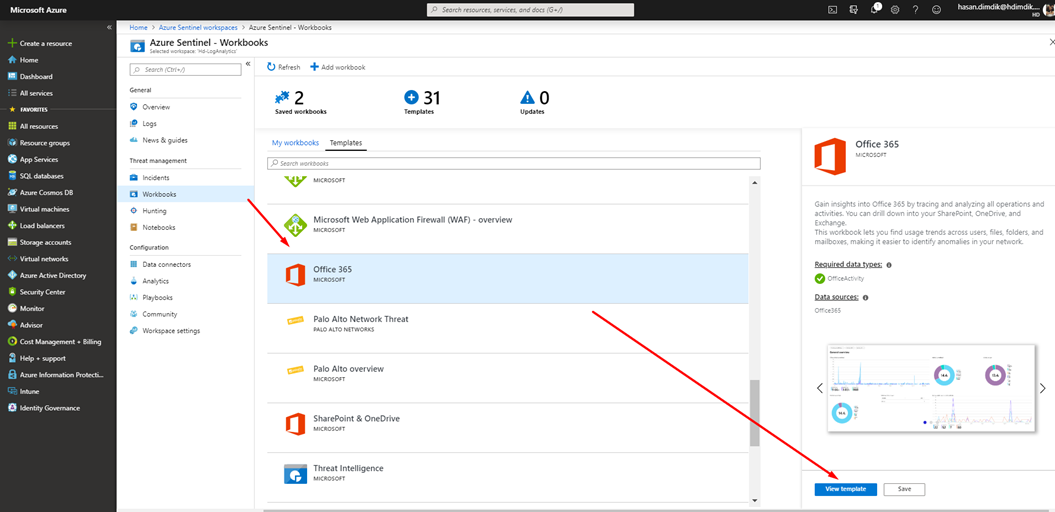
Task: Click the View template button
Action: 845,489
